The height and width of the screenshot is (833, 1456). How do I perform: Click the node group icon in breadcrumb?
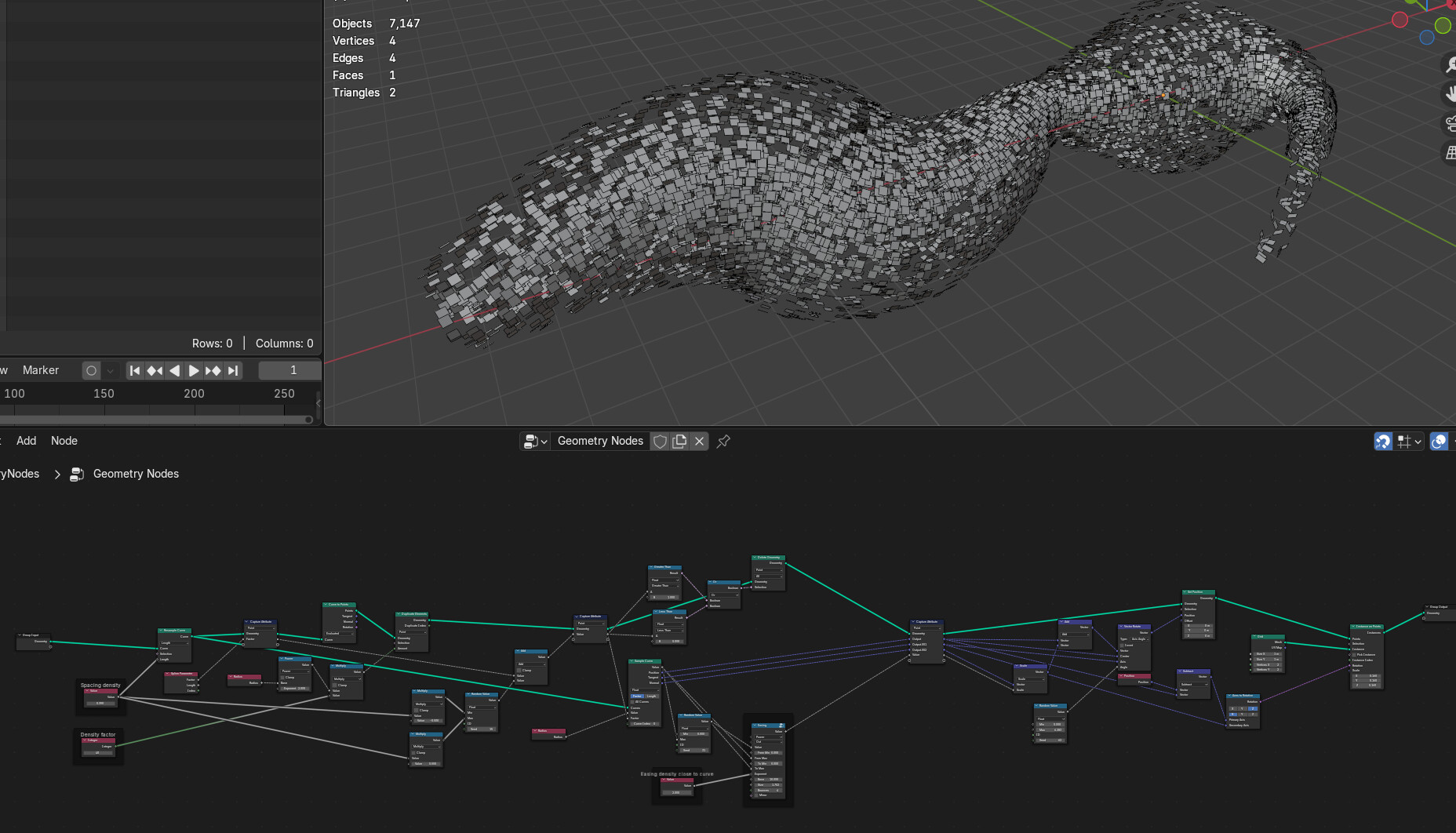pos(77,474)
